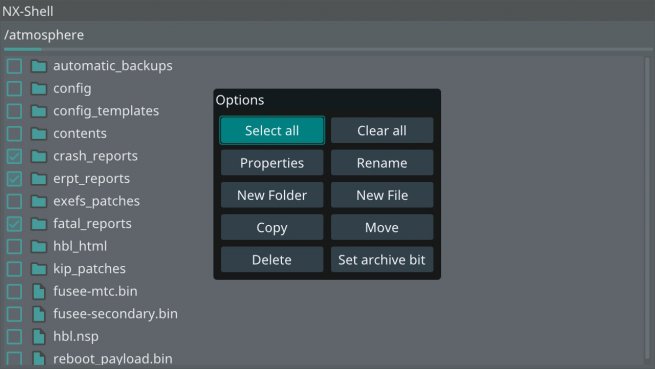Image resolution: width=655 pixels, height=369 pixels.
Task: Select the contents folder name
Action: tap(80, 134)
